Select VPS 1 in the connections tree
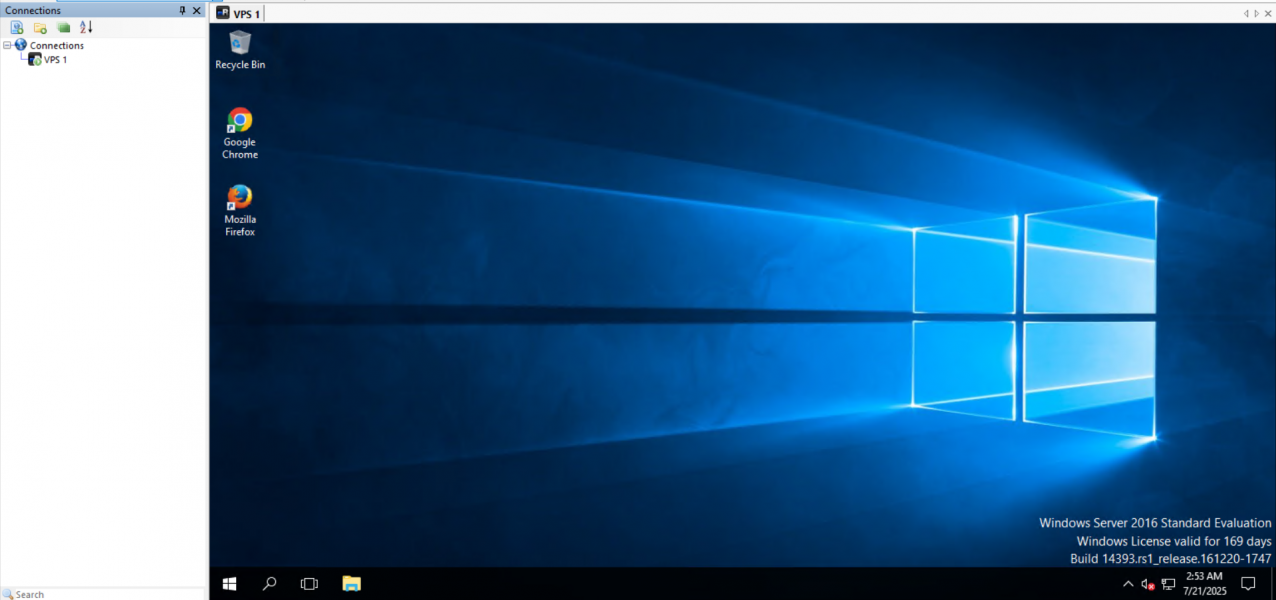1276x600 pixels. coord(49,59)
